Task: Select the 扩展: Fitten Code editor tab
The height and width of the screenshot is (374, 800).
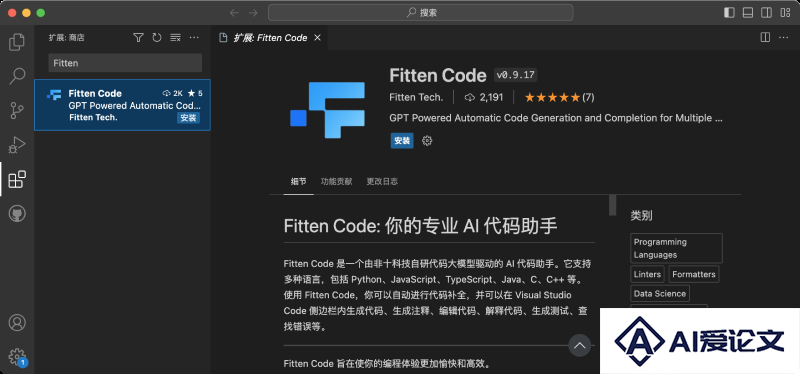Action: click(270, 38)
